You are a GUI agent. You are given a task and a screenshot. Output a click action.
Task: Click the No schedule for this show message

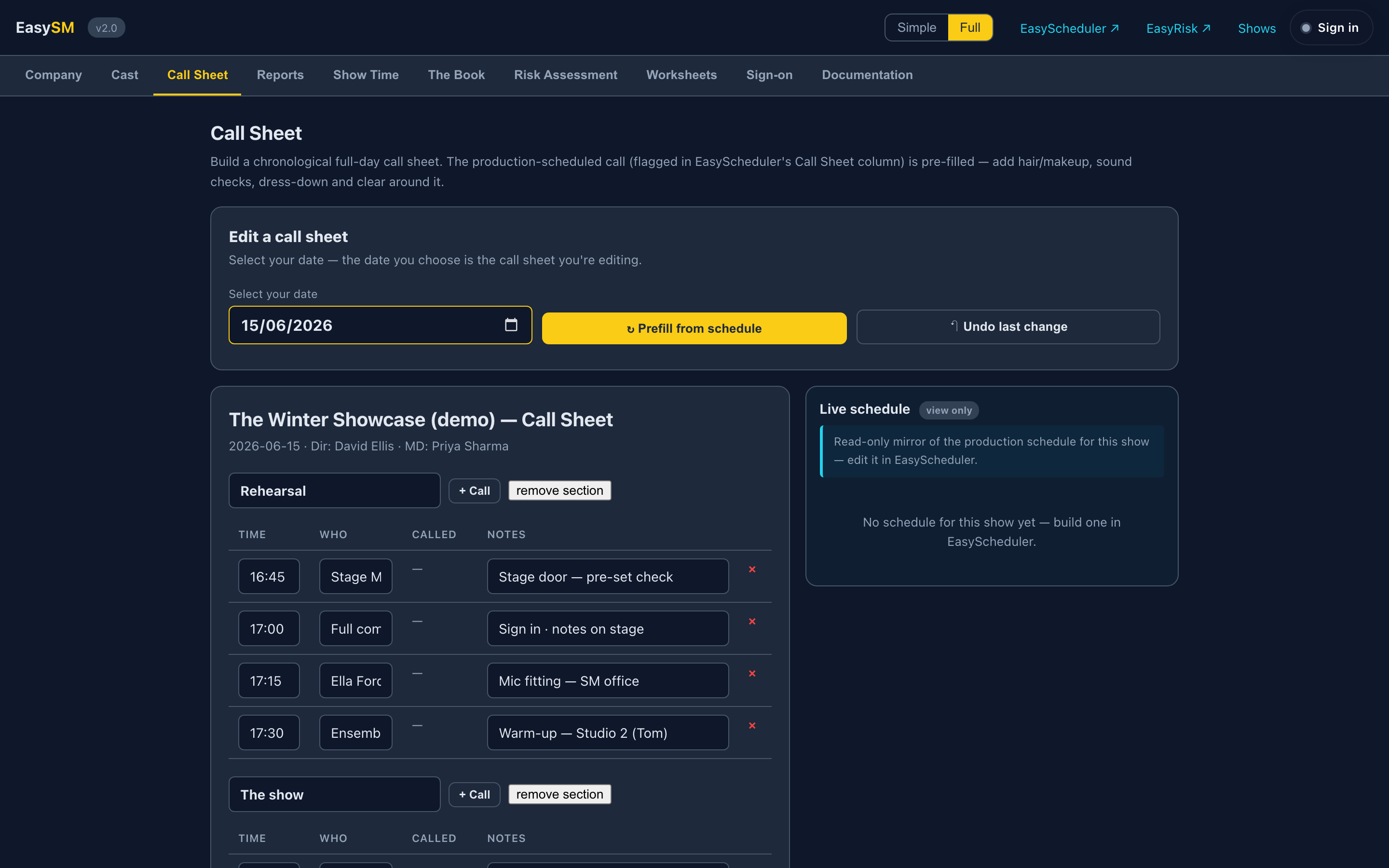(991, 531)
